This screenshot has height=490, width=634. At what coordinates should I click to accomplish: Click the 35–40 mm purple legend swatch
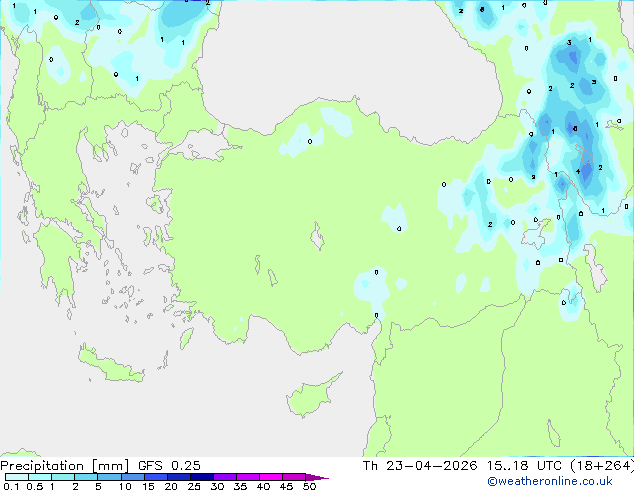coord(247,477)
